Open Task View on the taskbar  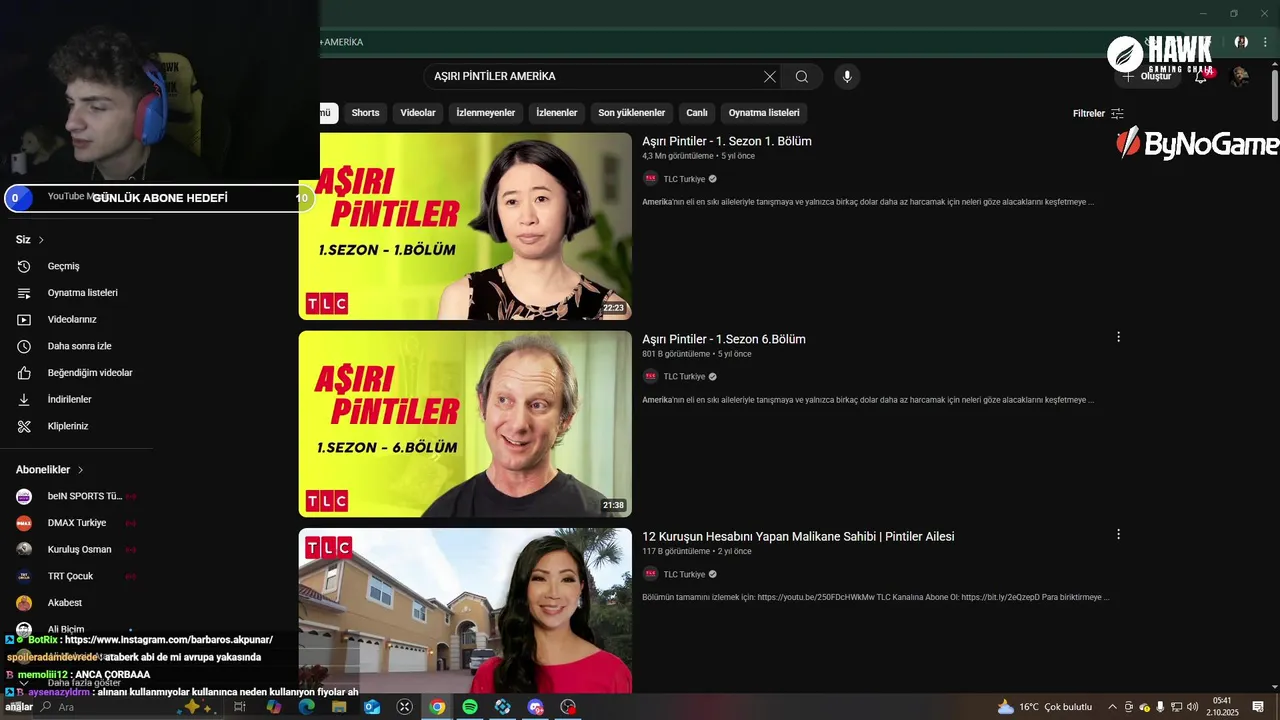240,707
